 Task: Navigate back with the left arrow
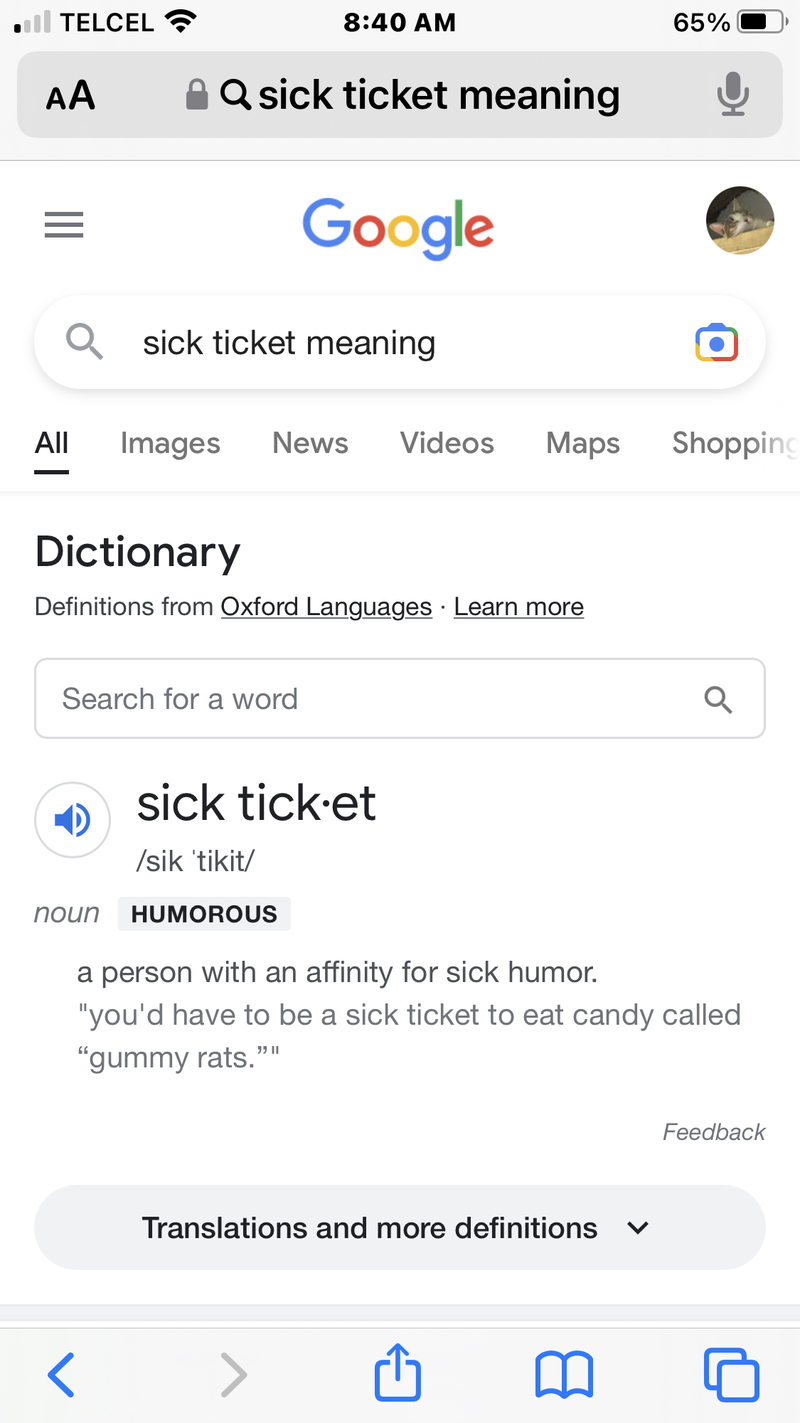pos(61,1374)
